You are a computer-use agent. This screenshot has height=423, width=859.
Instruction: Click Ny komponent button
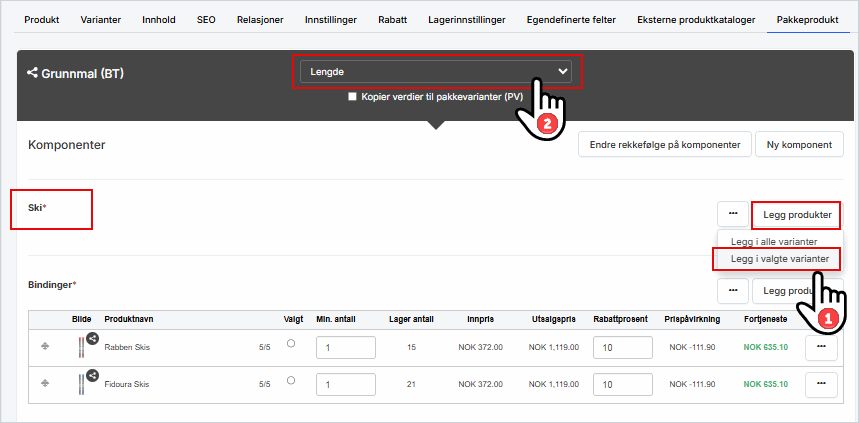coord(799,144)
